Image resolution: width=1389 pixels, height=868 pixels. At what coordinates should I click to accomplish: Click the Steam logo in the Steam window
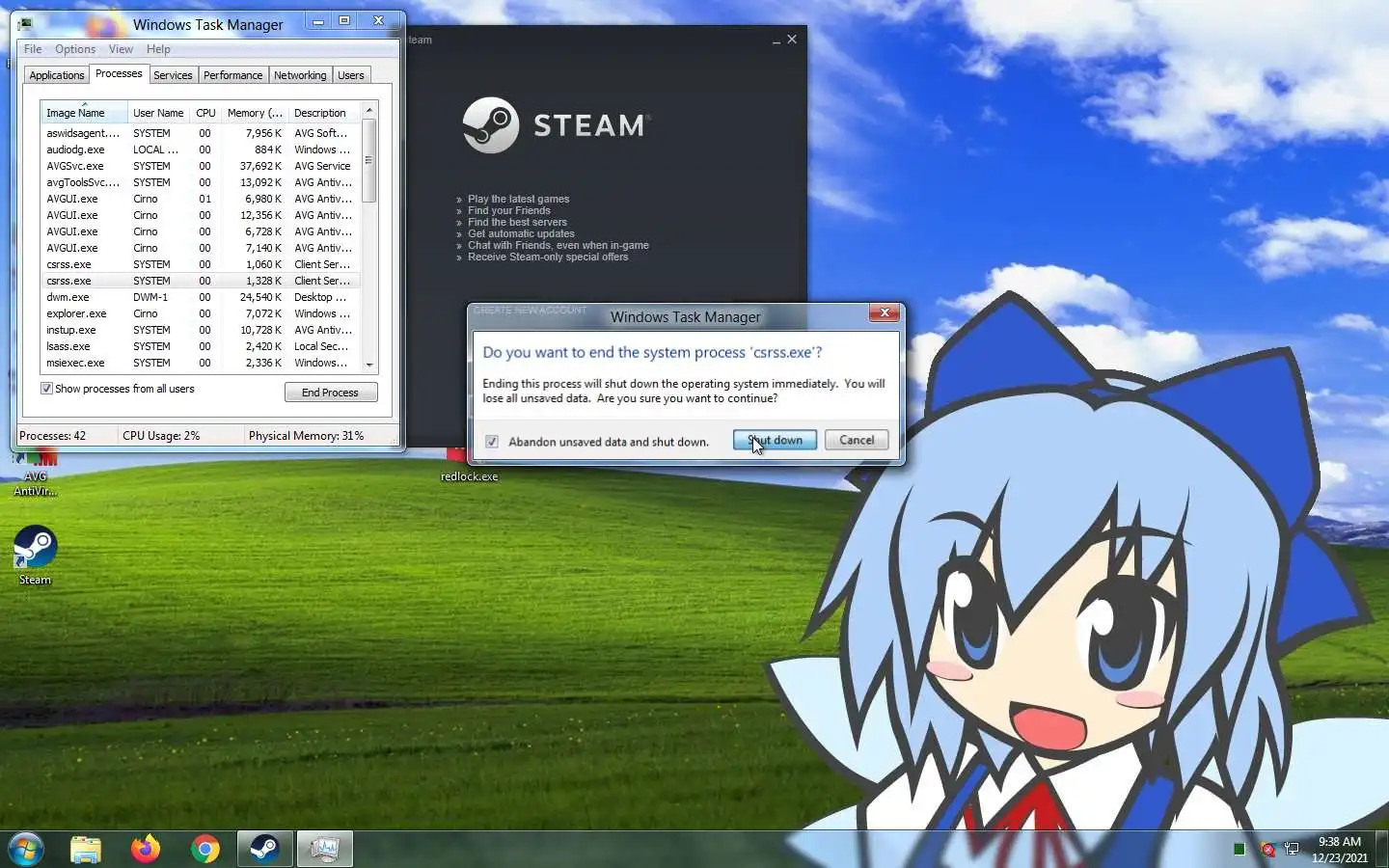556,125
